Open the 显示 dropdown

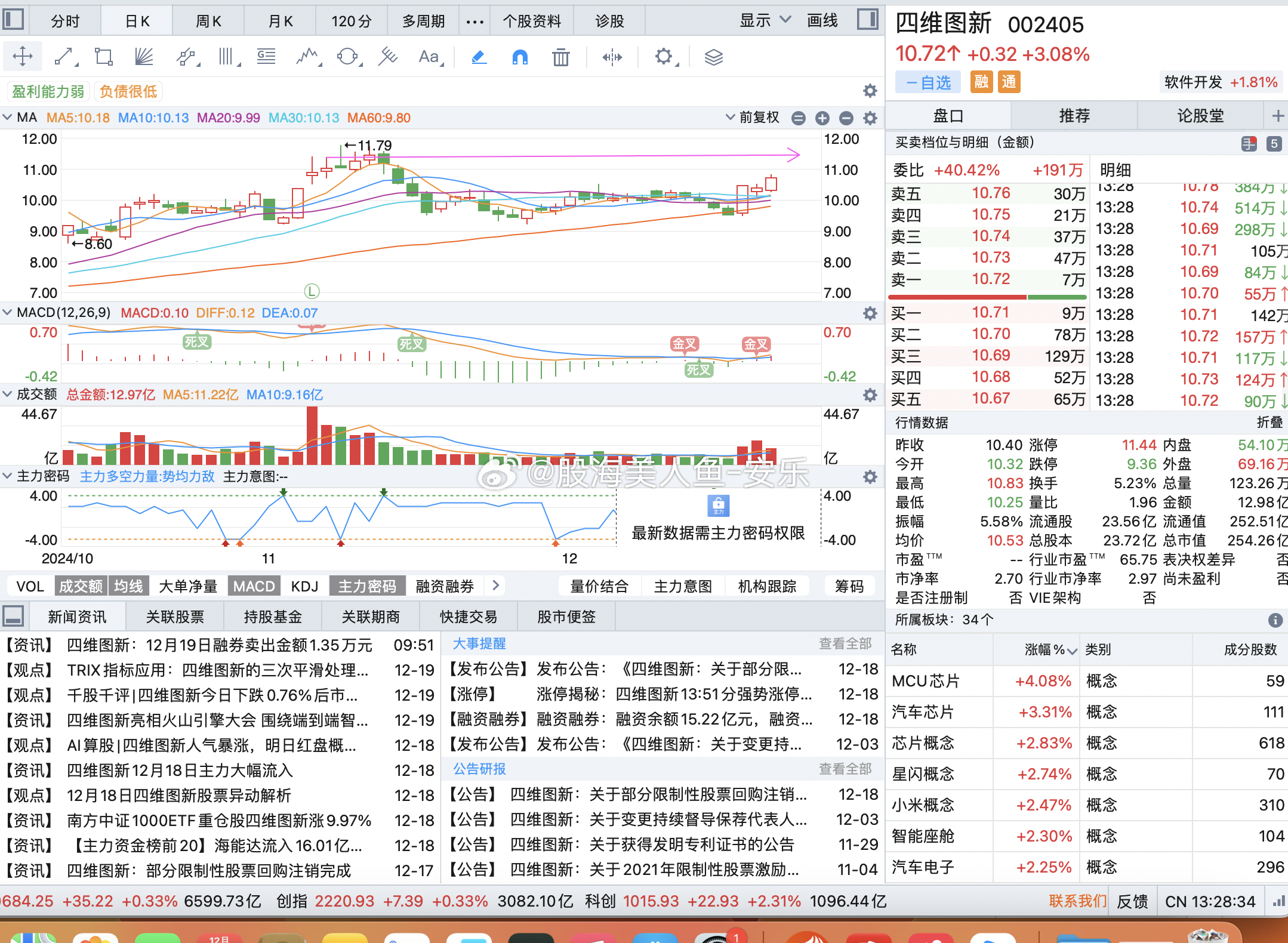(765, 20)
